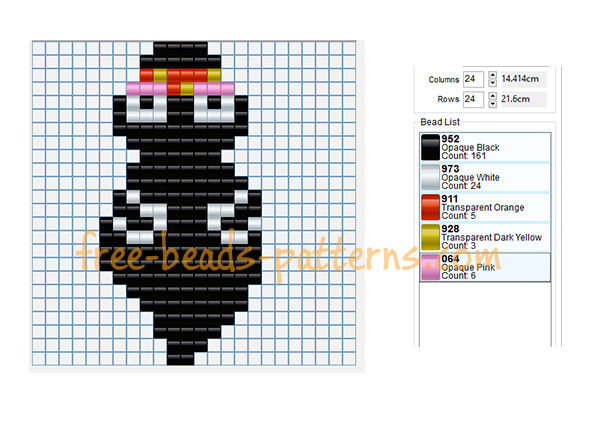Decrease Rows with the down stepper arrow
Screen dimensions: 600x440
493,104
